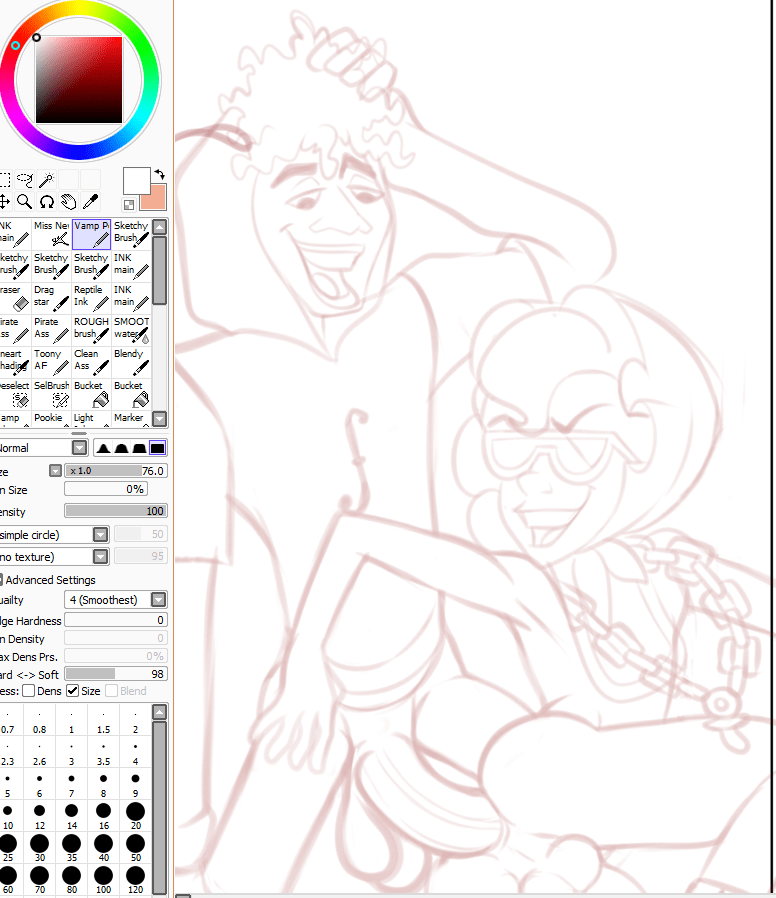The width and height of the screenshot is (776, 898).
Task: Open the 4 (Smoothest) quality dropdown
Action: pos(159,600)
